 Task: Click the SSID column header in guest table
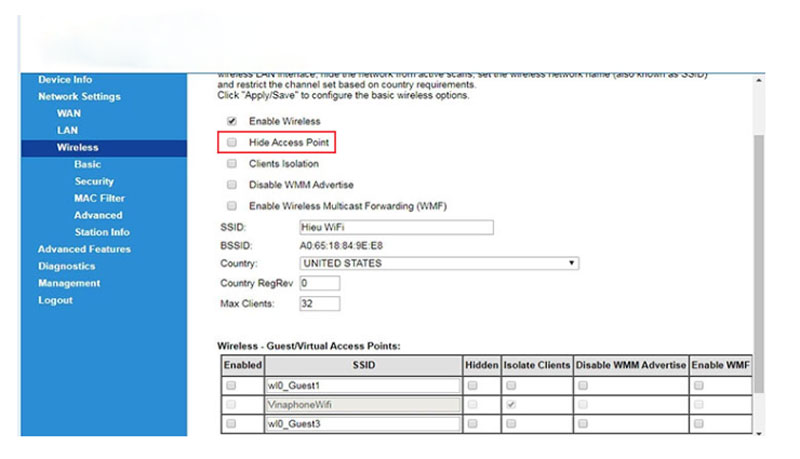[x=363, y=365]
